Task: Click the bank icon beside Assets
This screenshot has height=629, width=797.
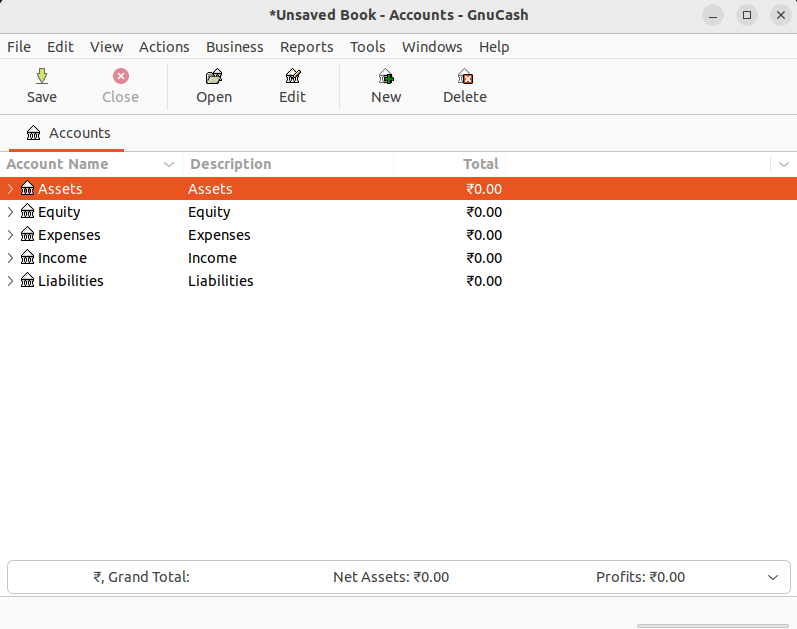Action: click(27, 188)
